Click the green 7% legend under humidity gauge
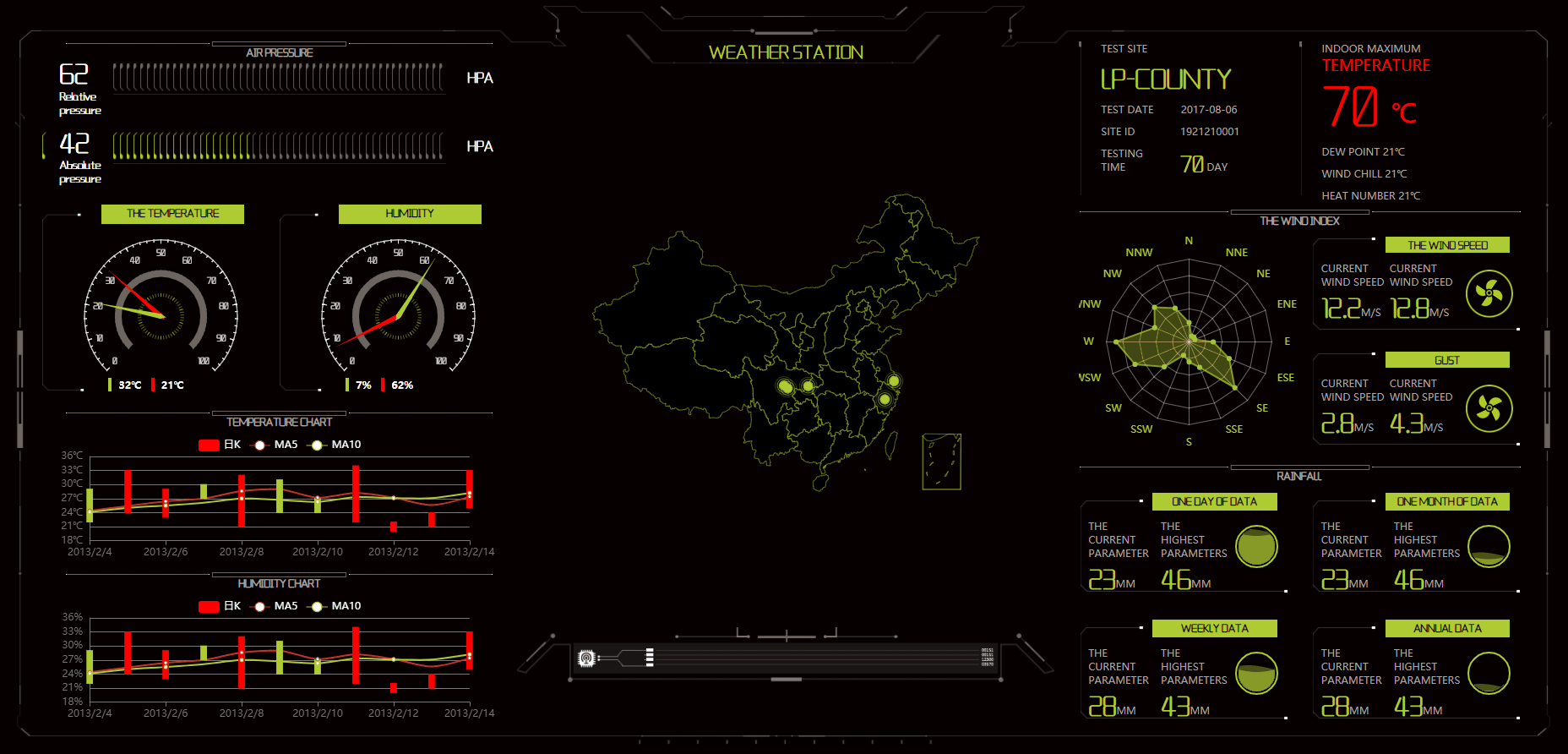Image resolution: width=1568 pixels, height=754 pixels. click(x=358, y=385)
